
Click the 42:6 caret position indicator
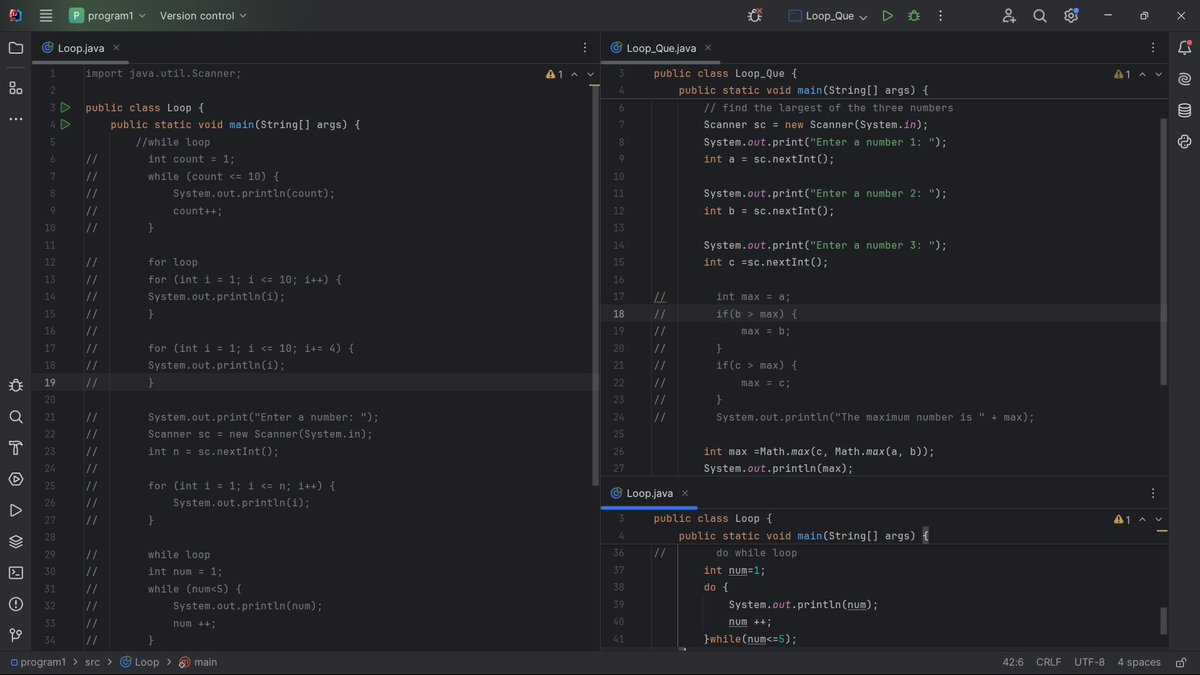point(1012,662)
